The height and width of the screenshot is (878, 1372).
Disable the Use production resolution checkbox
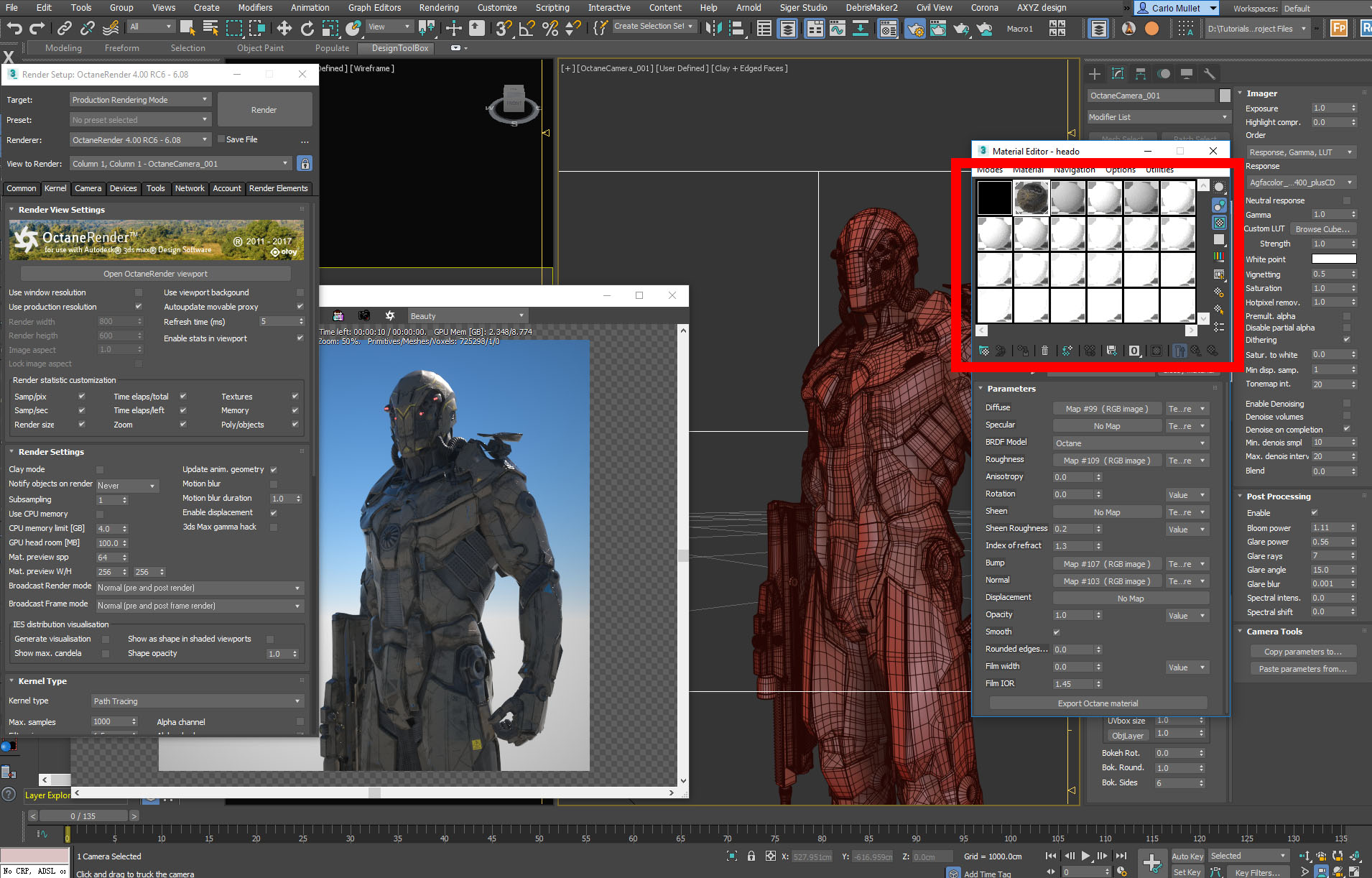pyautogui.click(x=139, y=307)
